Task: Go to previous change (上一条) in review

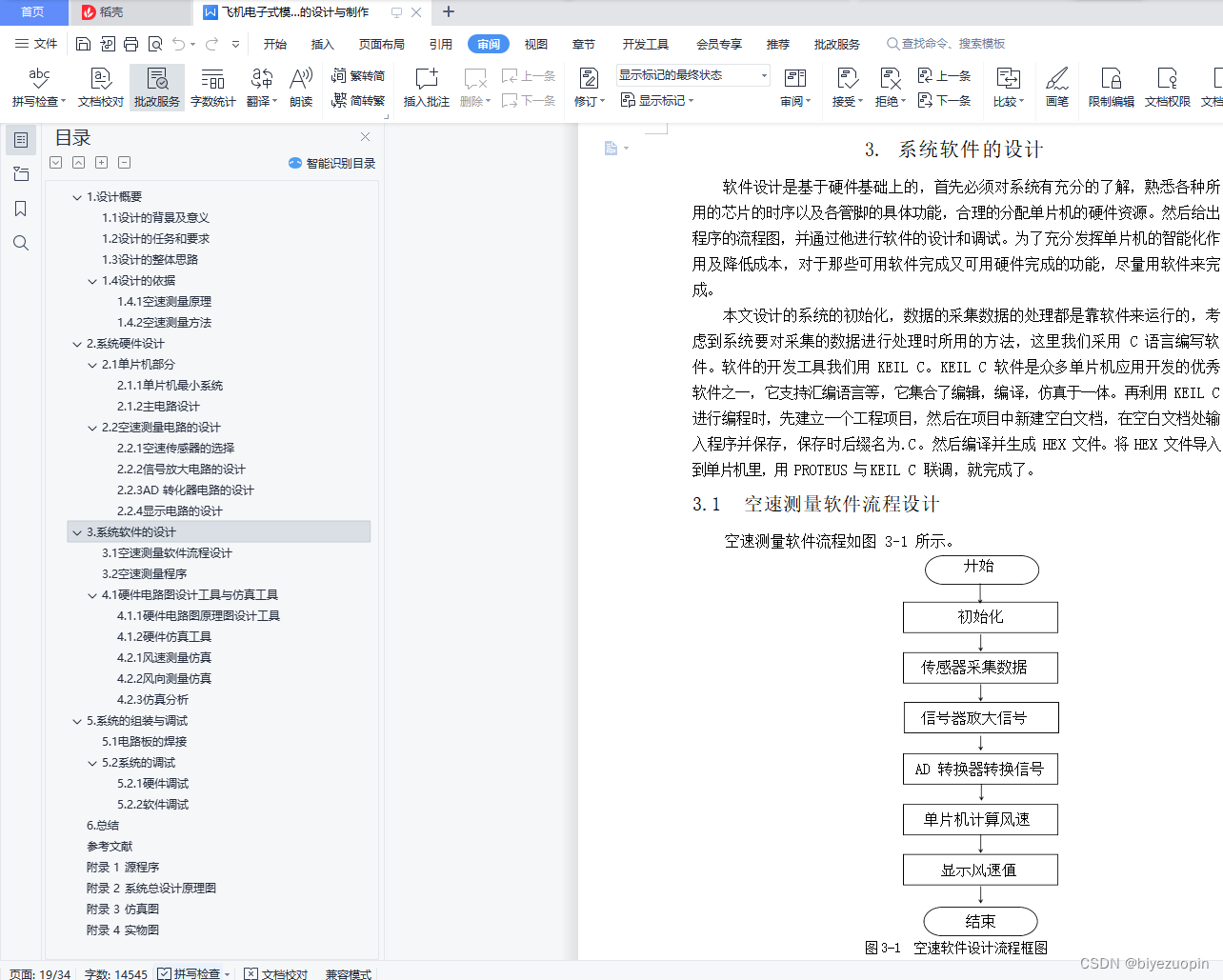Action: 944,75
